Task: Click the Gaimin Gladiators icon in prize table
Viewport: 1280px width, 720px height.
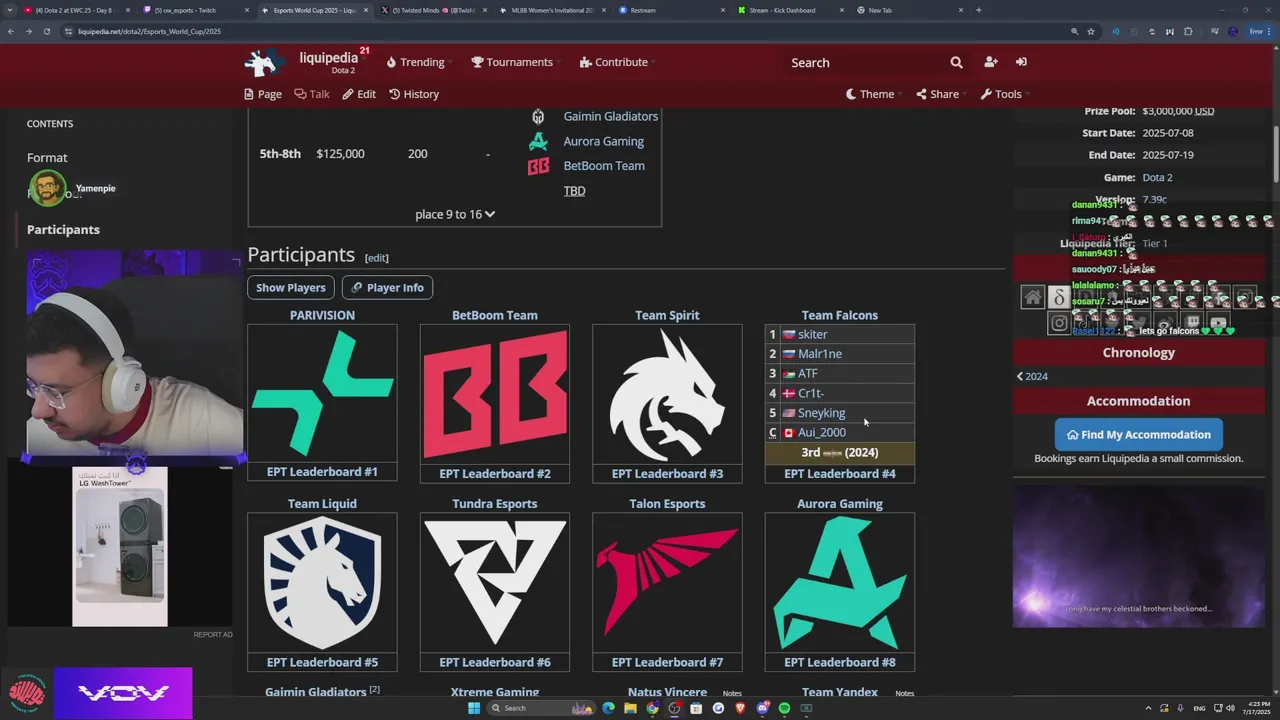Action: click(538, 116)
